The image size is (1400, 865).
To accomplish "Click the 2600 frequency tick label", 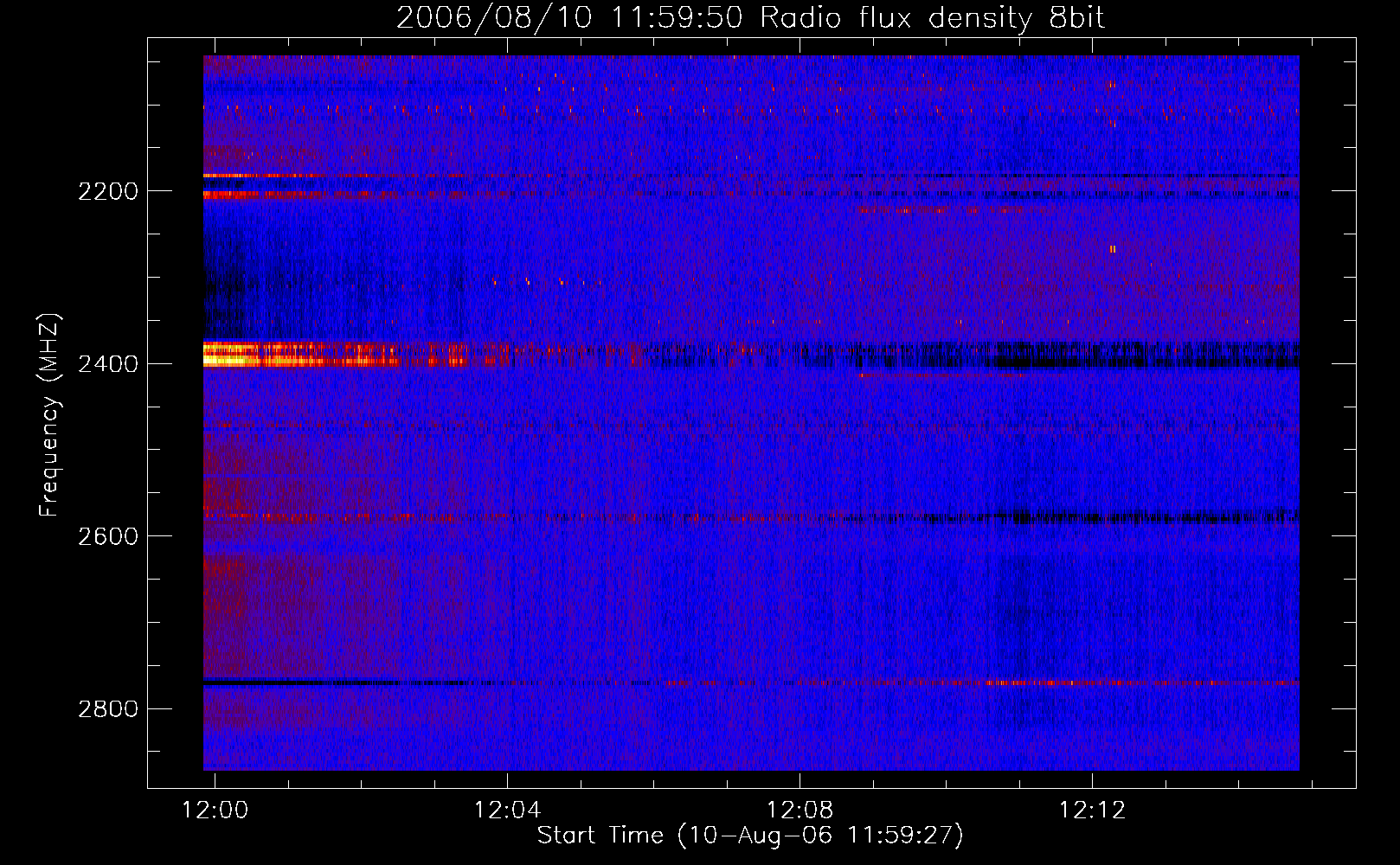I will point(108,536).
